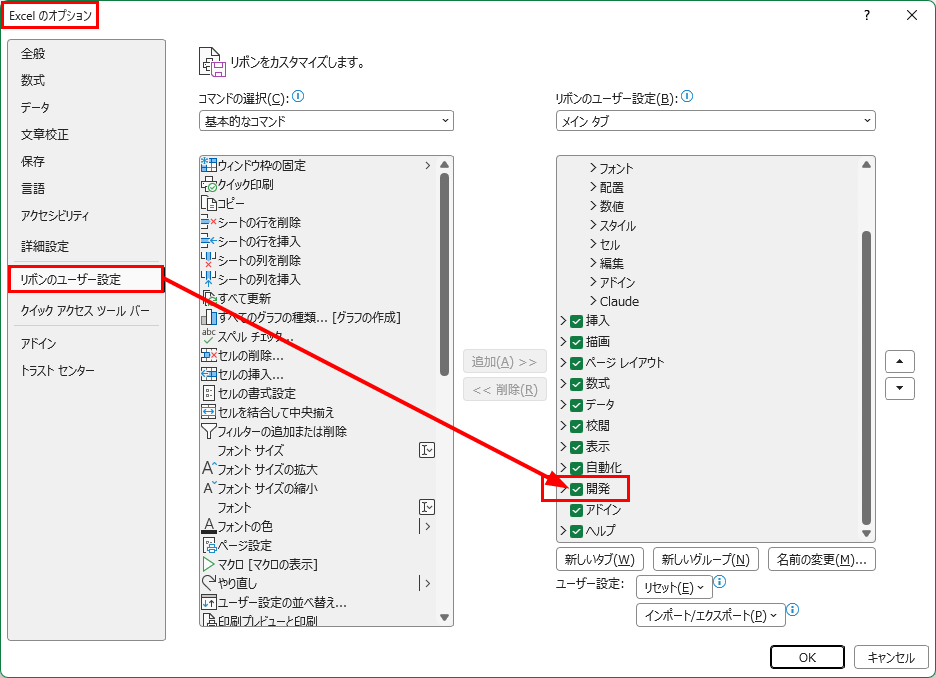This screenshot has height=678, width=936.
Task: Select セルの挿入 command icon
Action: tap(208, 374)
